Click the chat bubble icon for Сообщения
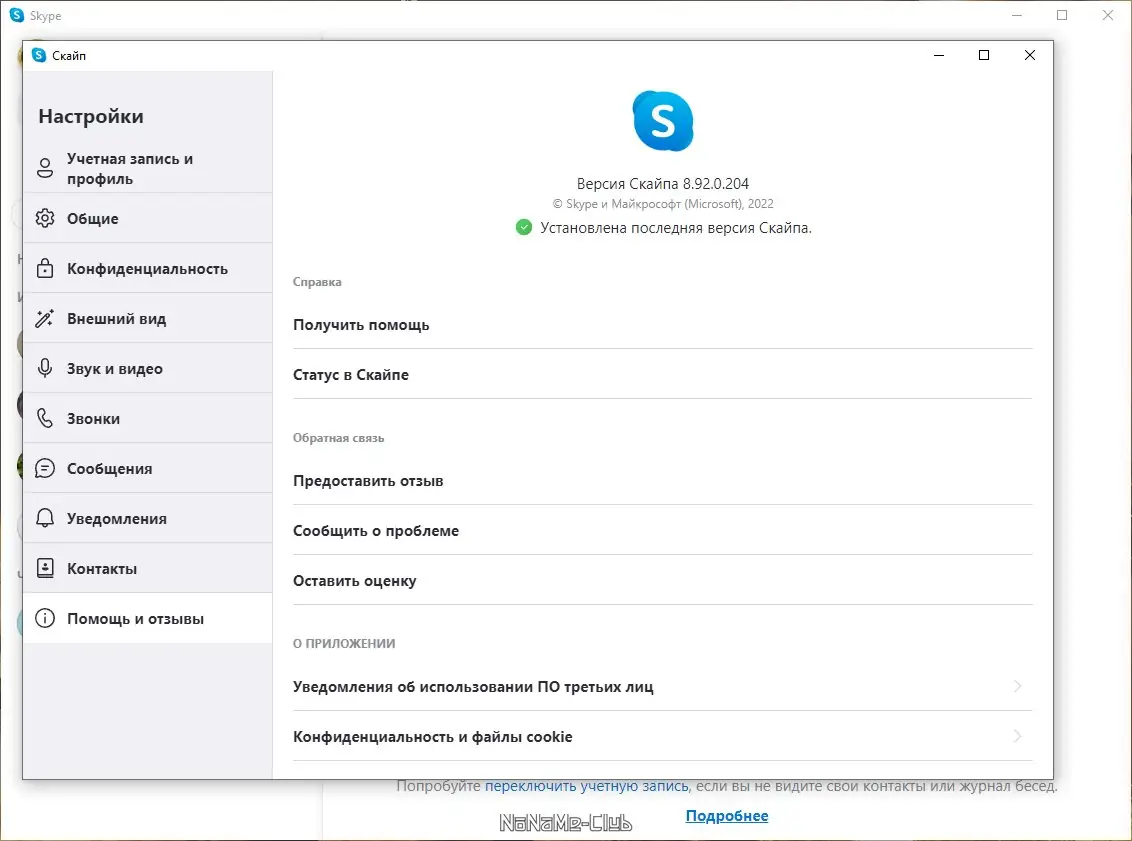The image size is (1132, 841). pyautogui.click(x=45, y=469)
